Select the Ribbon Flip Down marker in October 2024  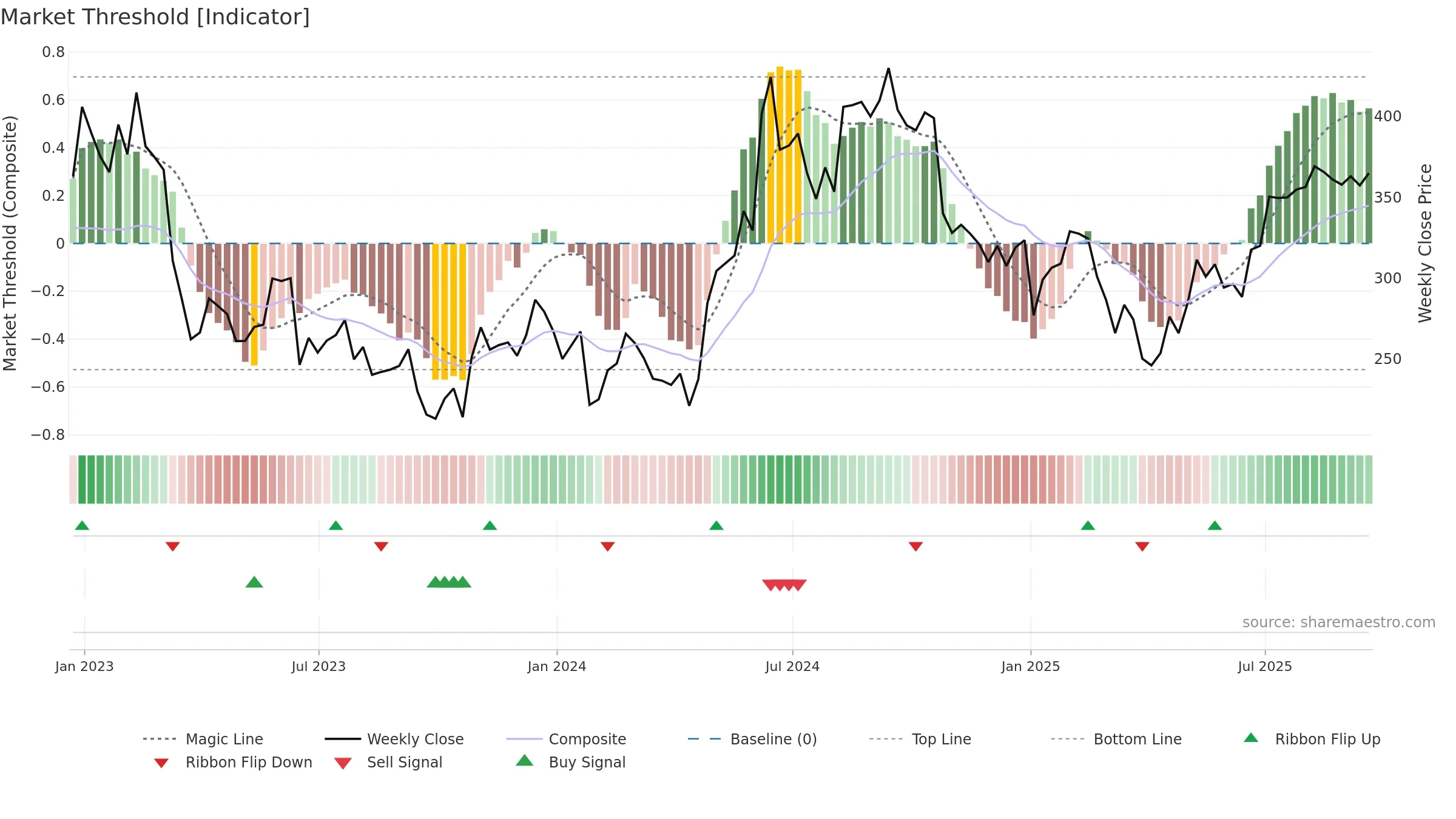click(916, 547)
